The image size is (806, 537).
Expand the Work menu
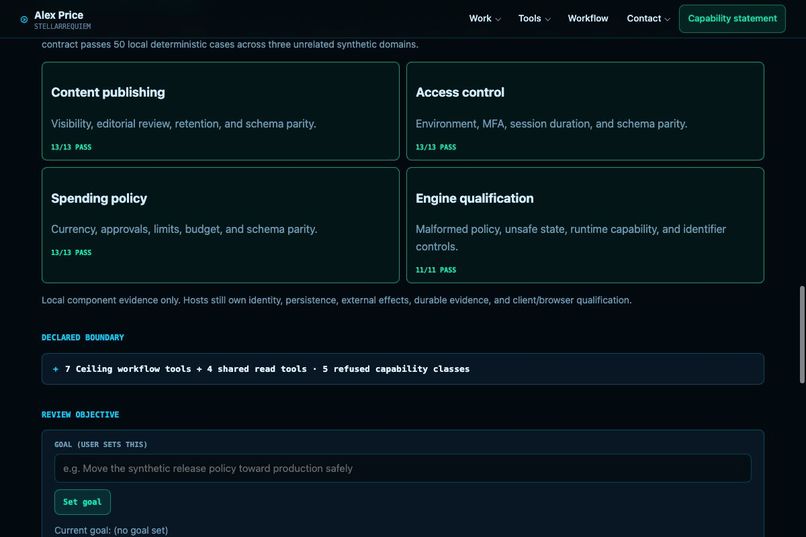pos(484,18)
